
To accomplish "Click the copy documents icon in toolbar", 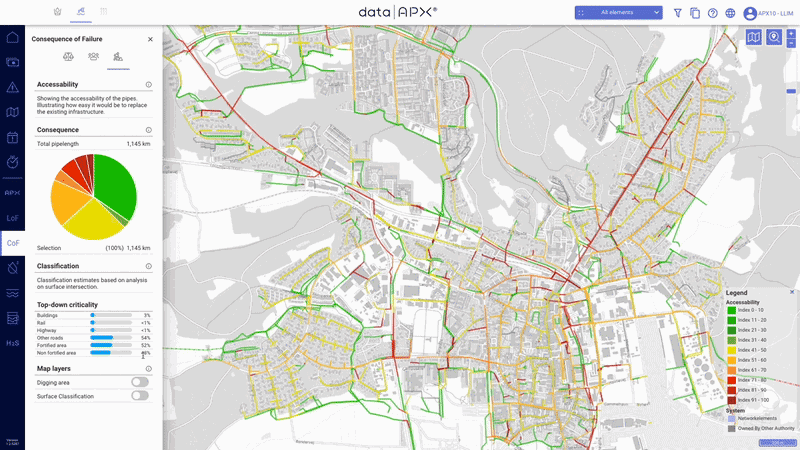I will (x=695, y=13).
